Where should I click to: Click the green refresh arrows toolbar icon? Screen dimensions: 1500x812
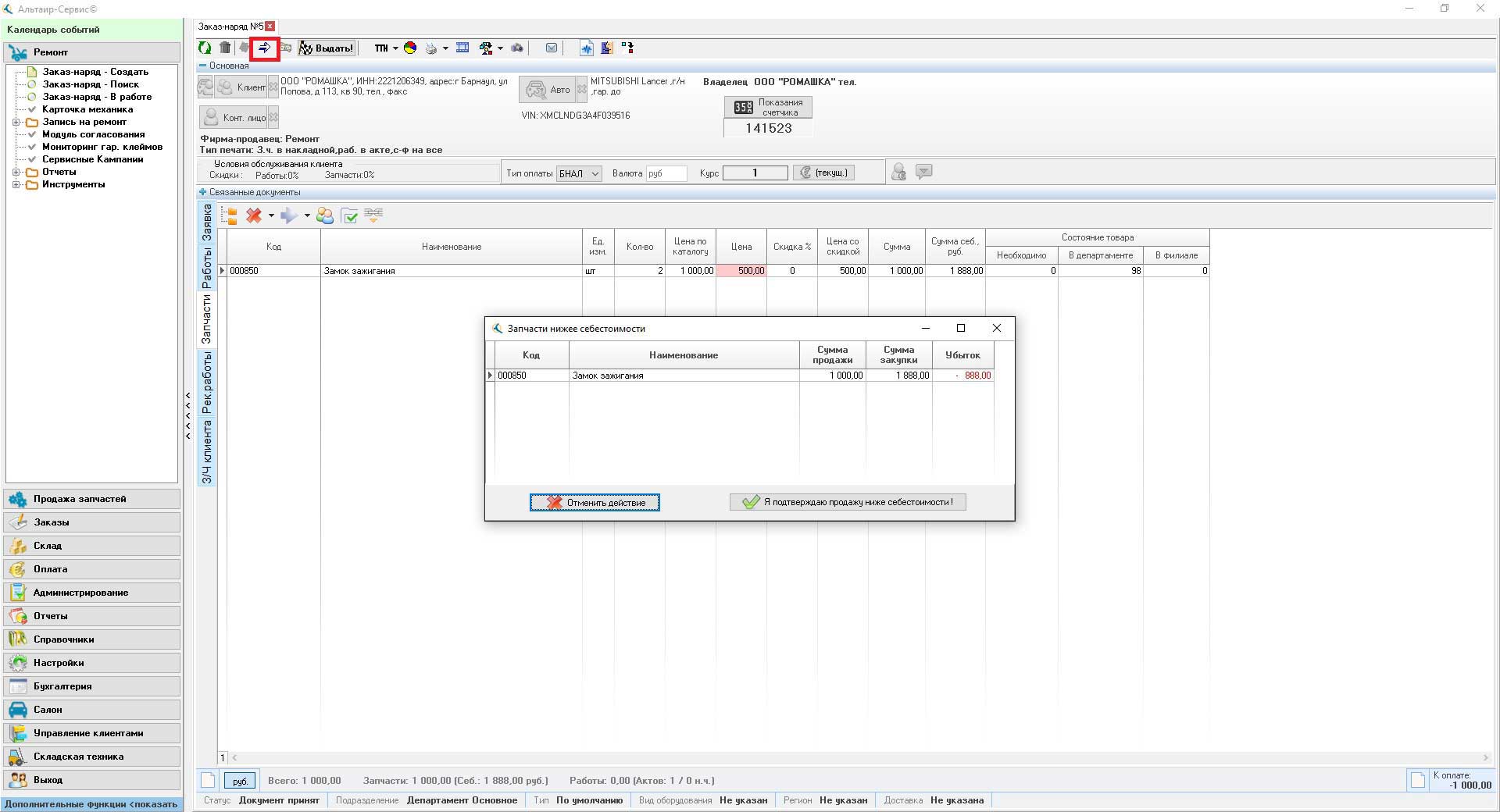tap(205, 48)
